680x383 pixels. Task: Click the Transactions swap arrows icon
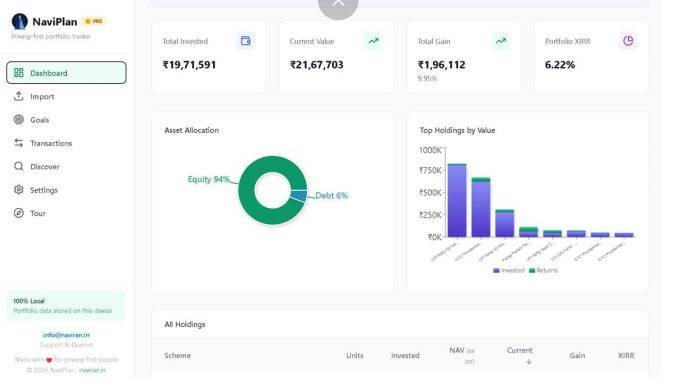(19, 143)
